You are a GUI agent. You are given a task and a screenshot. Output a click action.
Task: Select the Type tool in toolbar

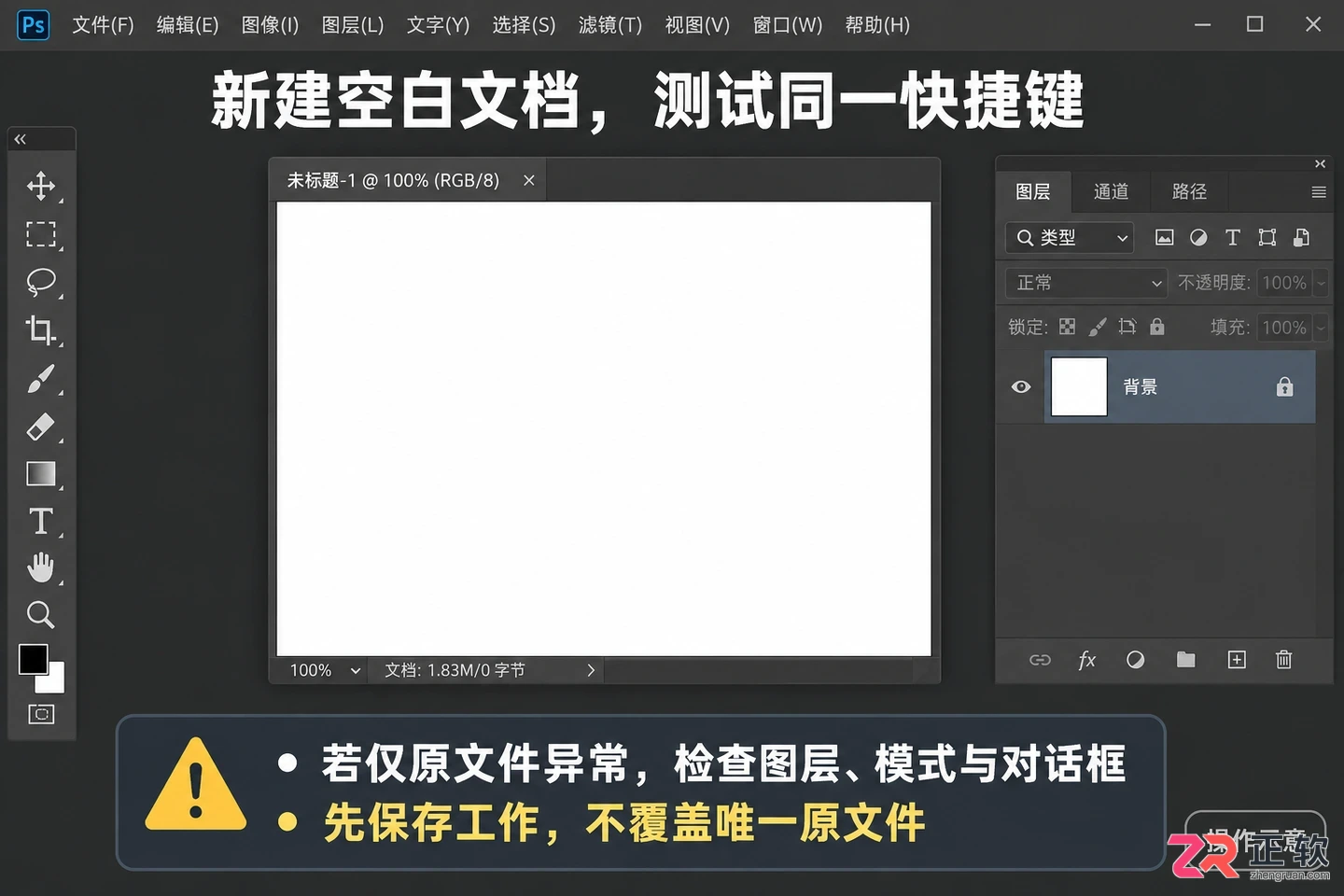pyautogui.click(x=41, y=521)
